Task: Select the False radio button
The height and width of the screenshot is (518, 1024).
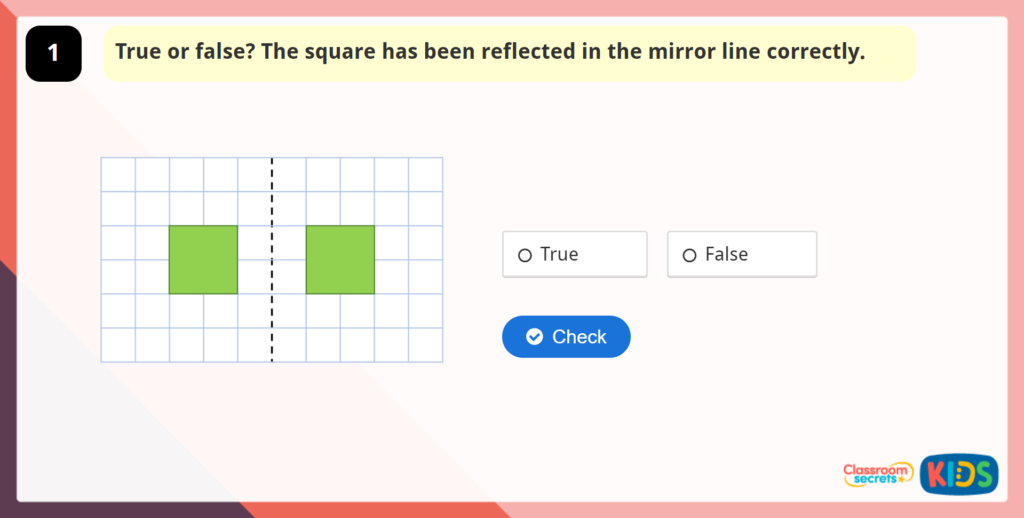Action: (689, 256)
